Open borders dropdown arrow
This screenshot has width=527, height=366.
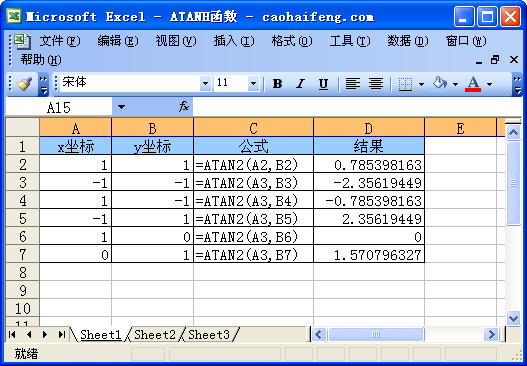tap(421, 84)
